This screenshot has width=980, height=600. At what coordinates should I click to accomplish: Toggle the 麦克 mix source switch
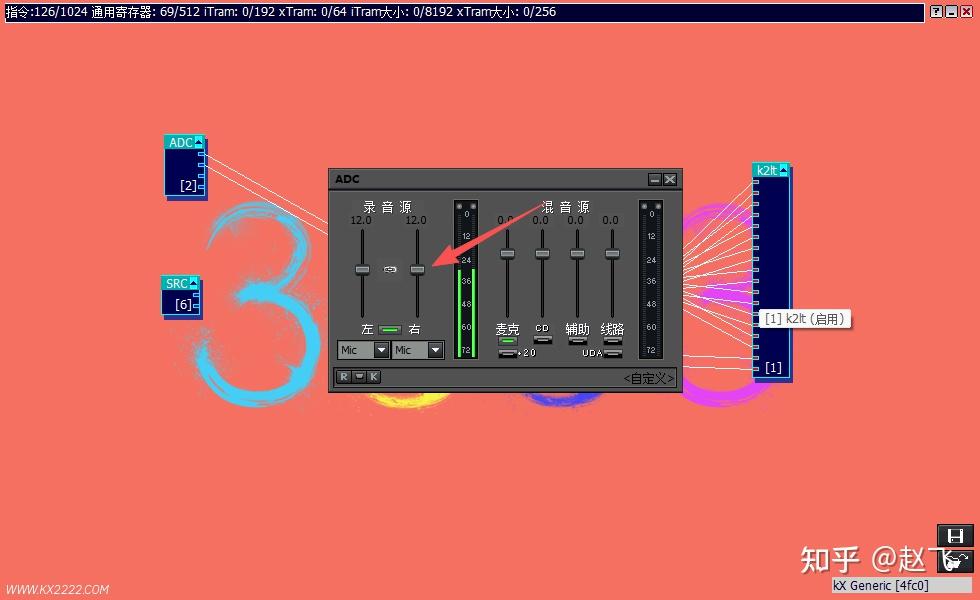tap(508, 341)
